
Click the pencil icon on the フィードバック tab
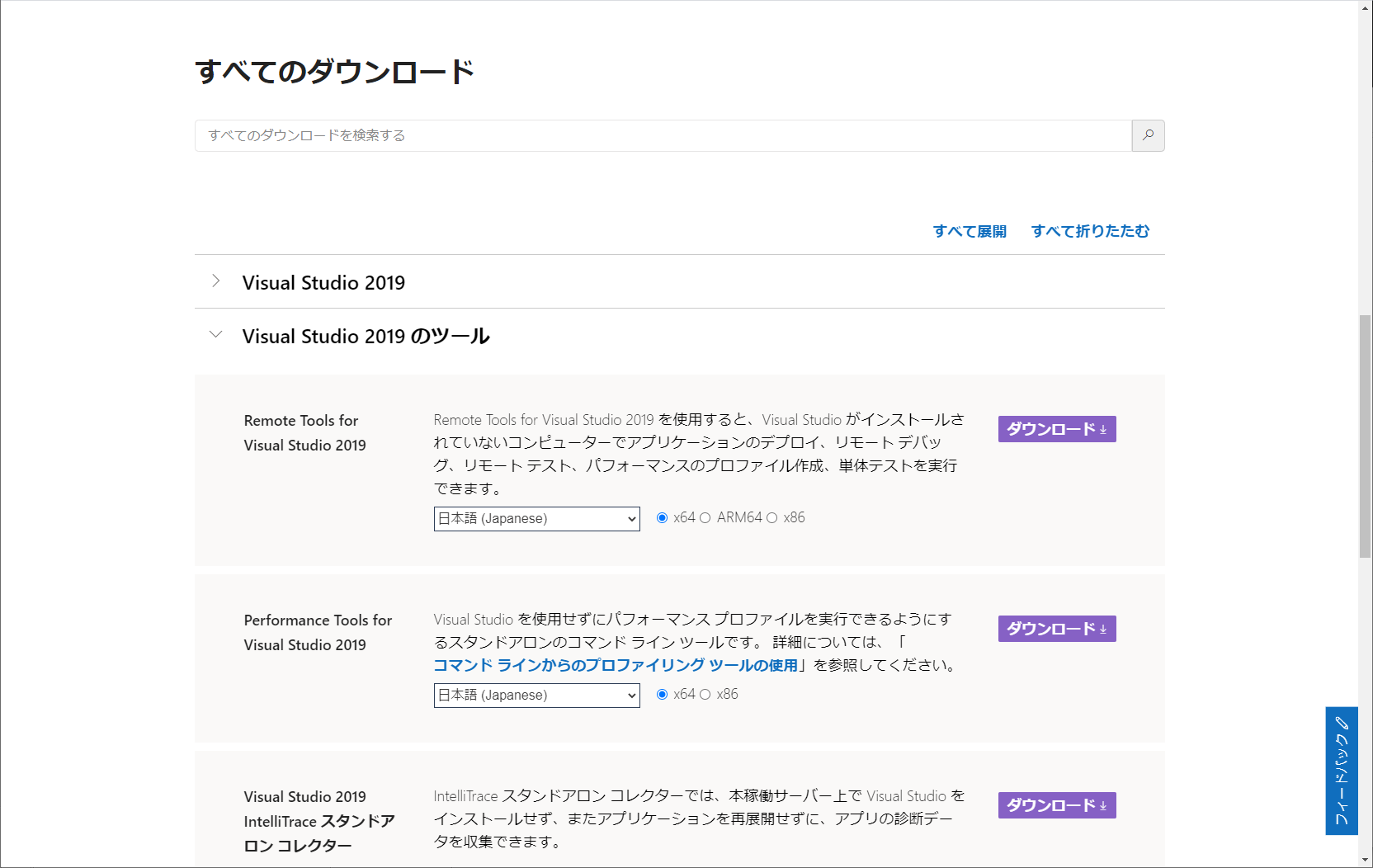pyautogui.click(x=1340, y=724)
